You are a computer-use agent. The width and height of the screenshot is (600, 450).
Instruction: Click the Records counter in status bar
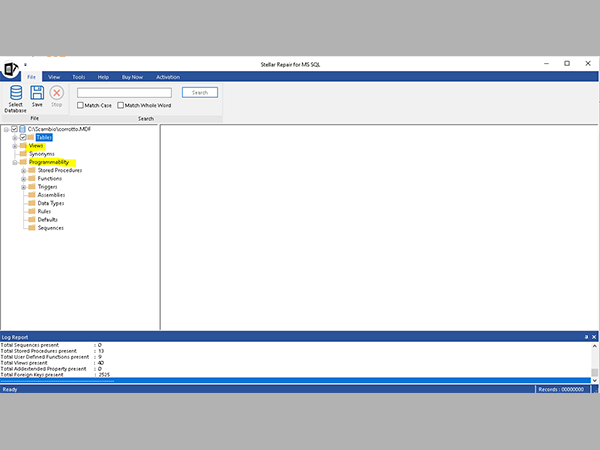(x=561, y=390)
